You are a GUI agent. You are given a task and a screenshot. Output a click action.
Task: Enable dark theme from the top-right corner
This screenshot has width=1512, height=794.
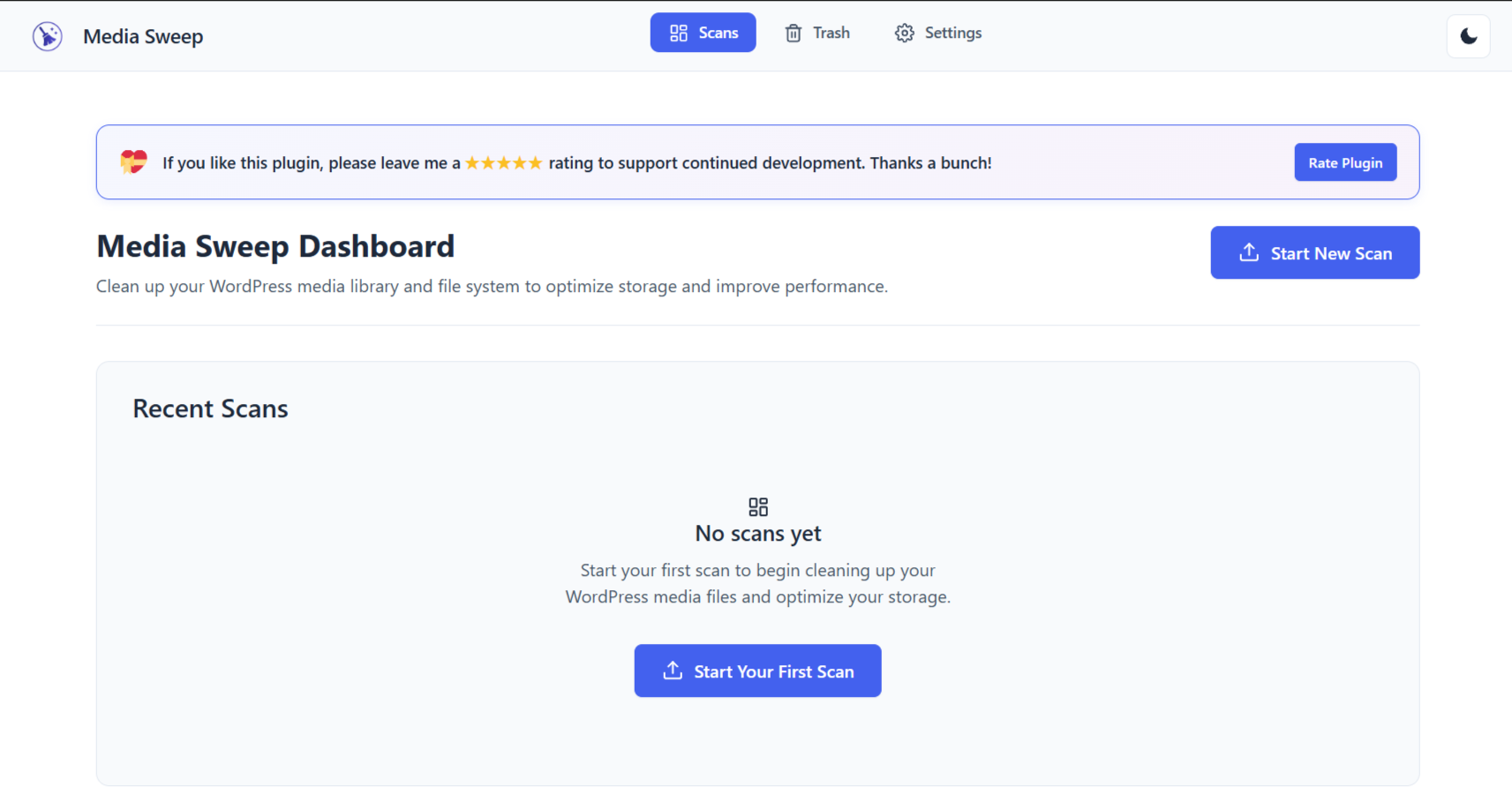(1468, 35)
